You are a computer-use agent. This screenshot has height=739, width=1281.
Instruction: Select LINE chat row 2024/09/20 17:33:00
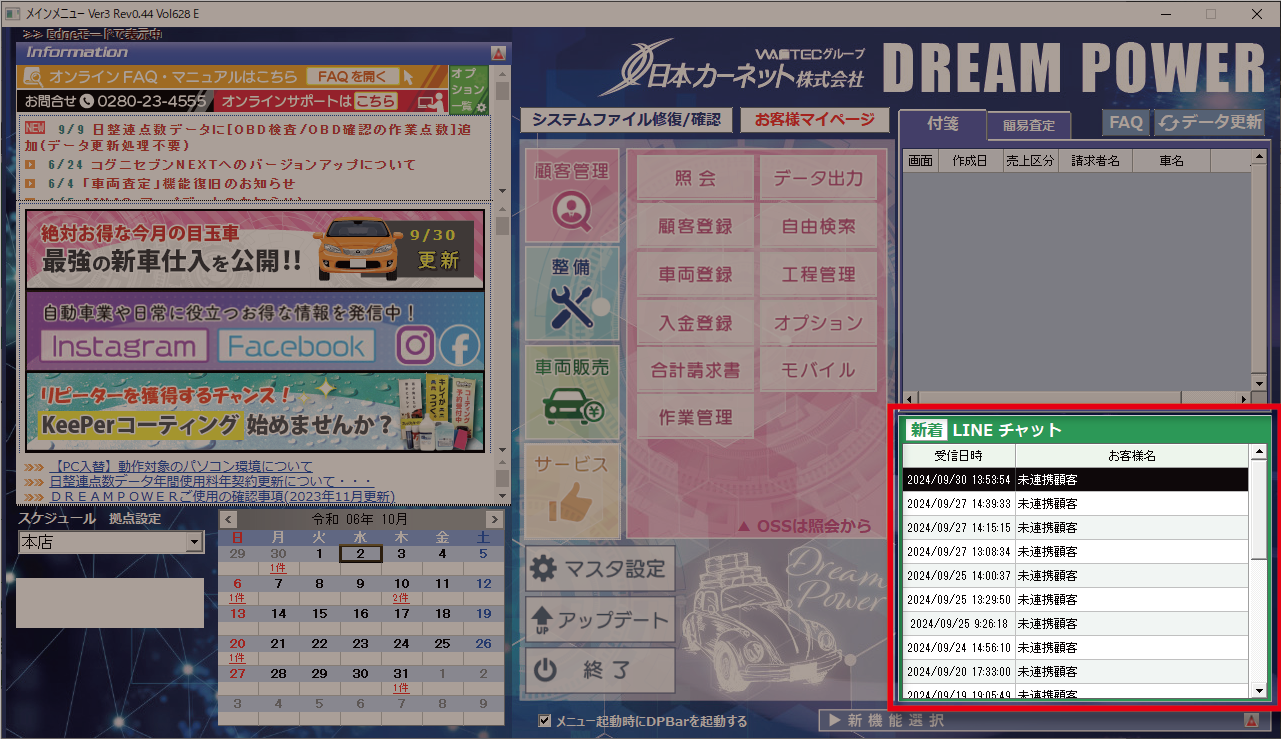(x=1076, y=671)
